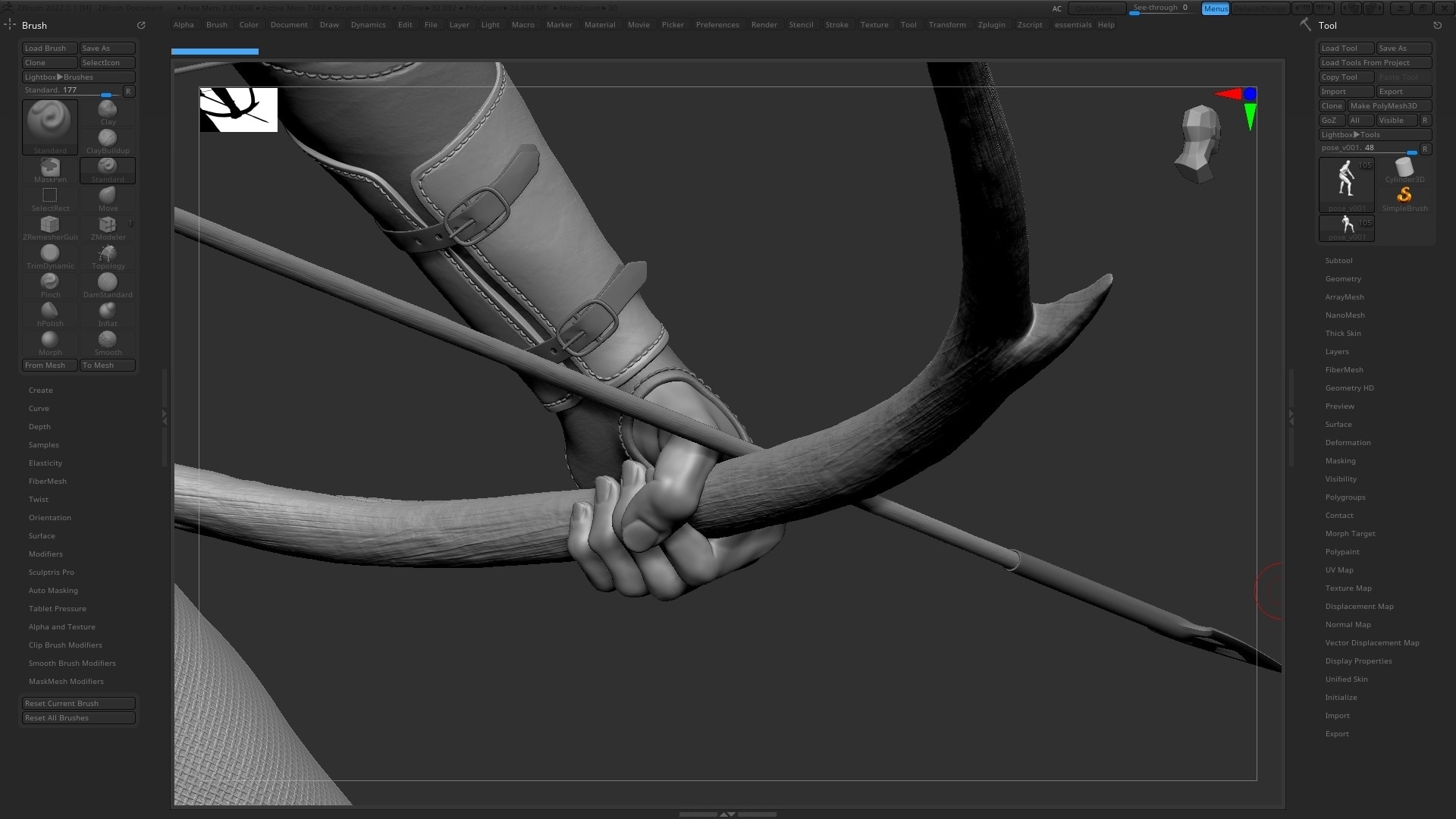Image resolution: width=1456 pixels, height=819 pixels.
Task: Click Reset Current Brush button
Action: click(78, 704)
